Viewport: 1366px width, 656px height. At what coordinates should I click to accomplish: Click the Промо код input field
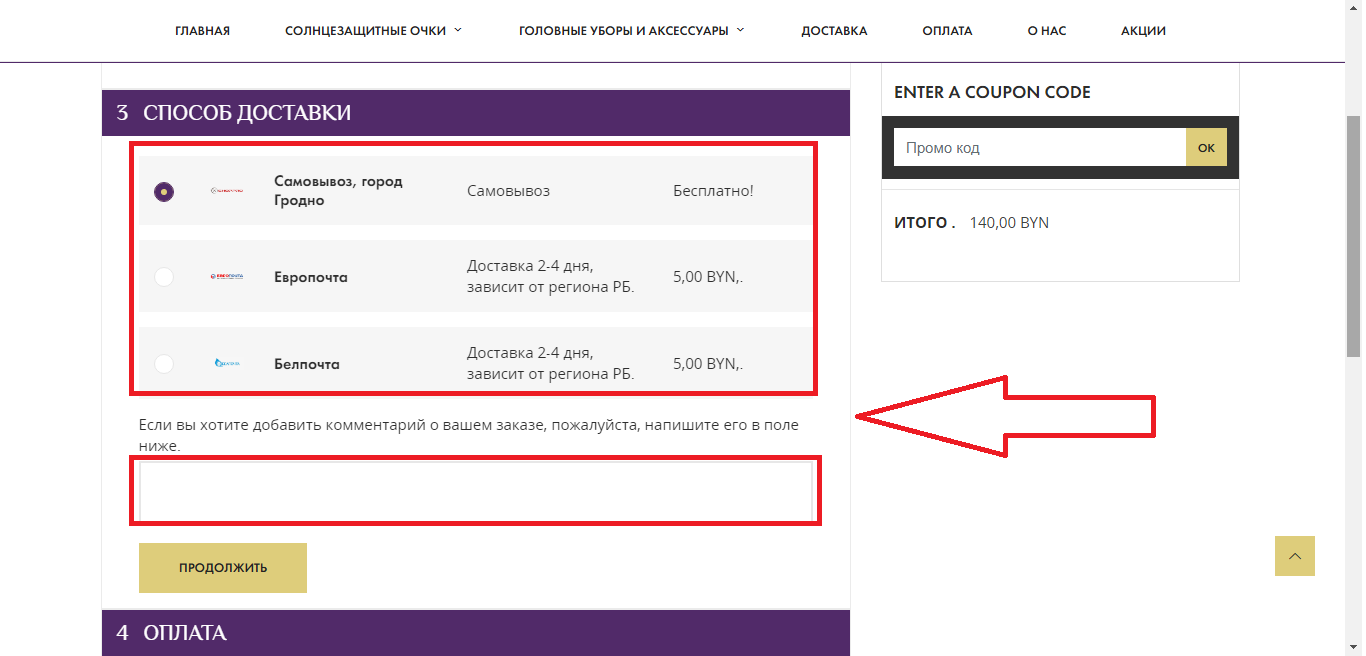1039,148
